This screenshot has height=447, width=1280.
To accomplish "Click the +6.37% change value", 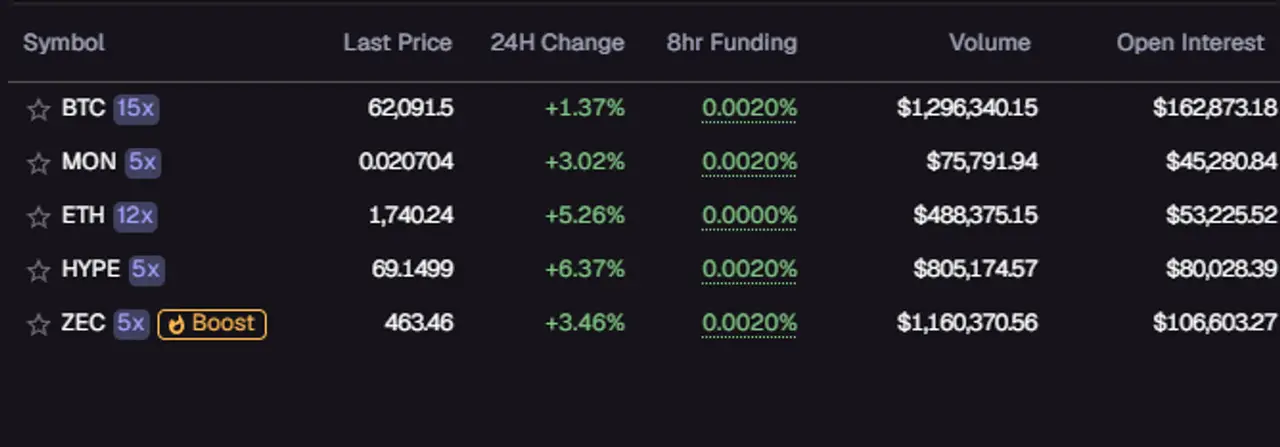I will [x=585, y=270].
